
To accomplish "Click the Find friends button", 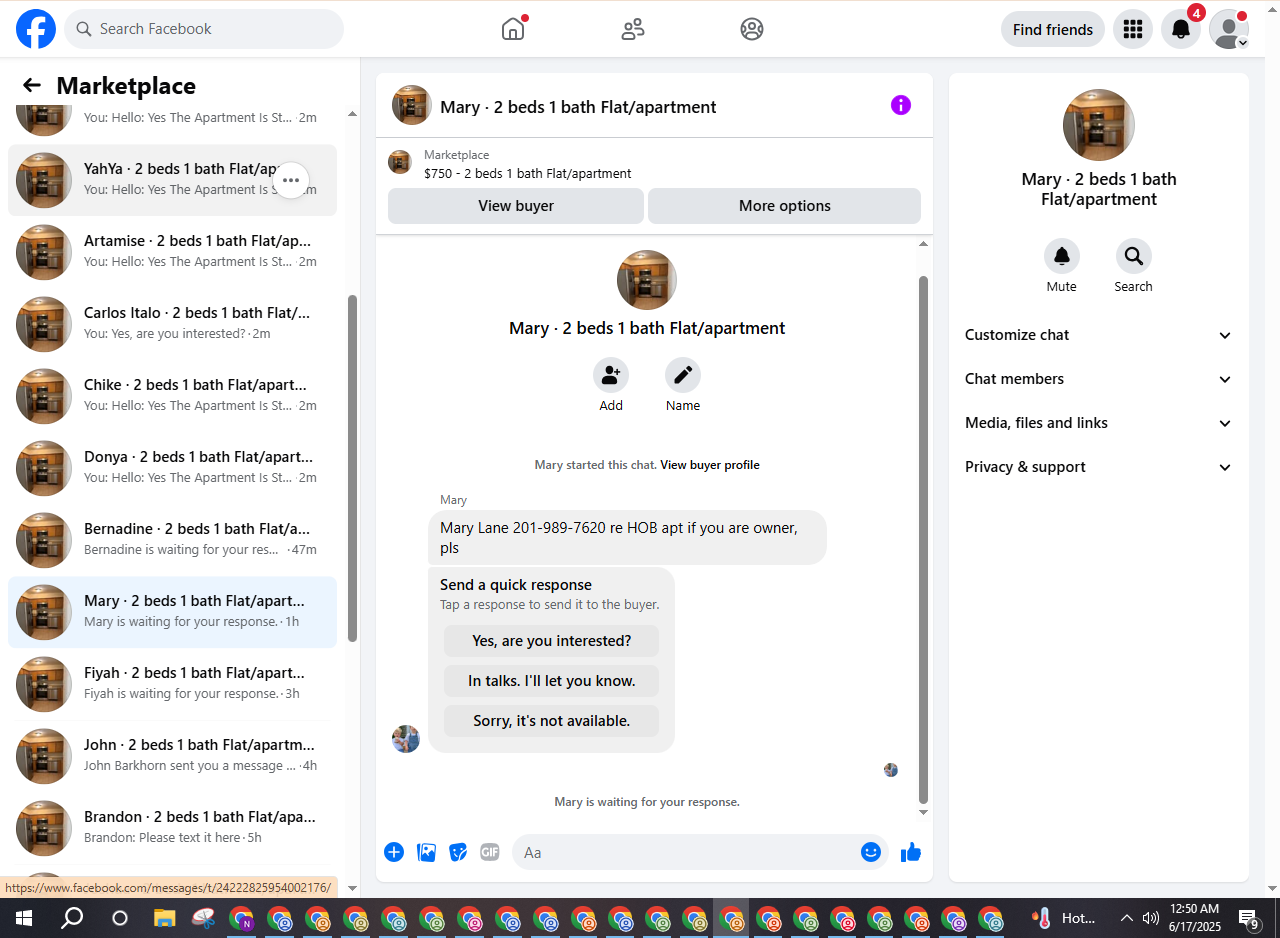I will 1053,29.
